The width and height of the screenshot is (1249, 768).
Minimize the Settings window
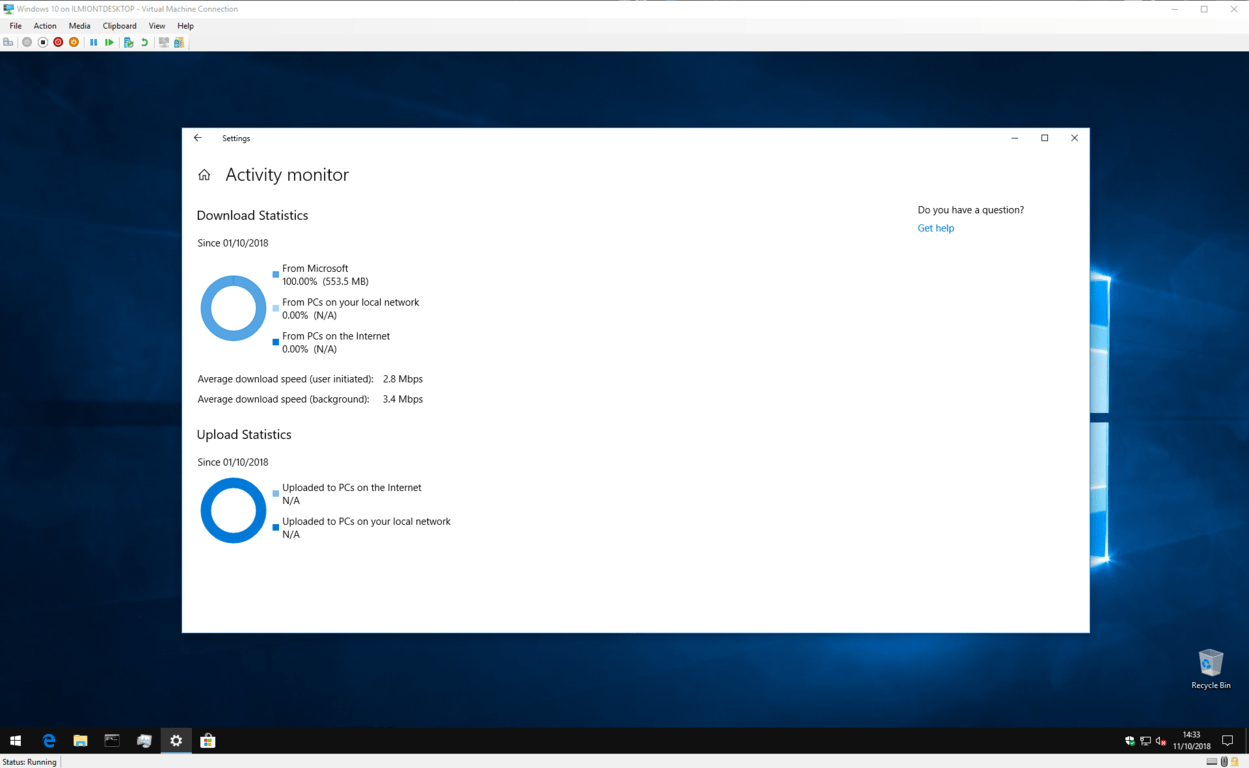pyautogui.click(x=1015, y=138)
